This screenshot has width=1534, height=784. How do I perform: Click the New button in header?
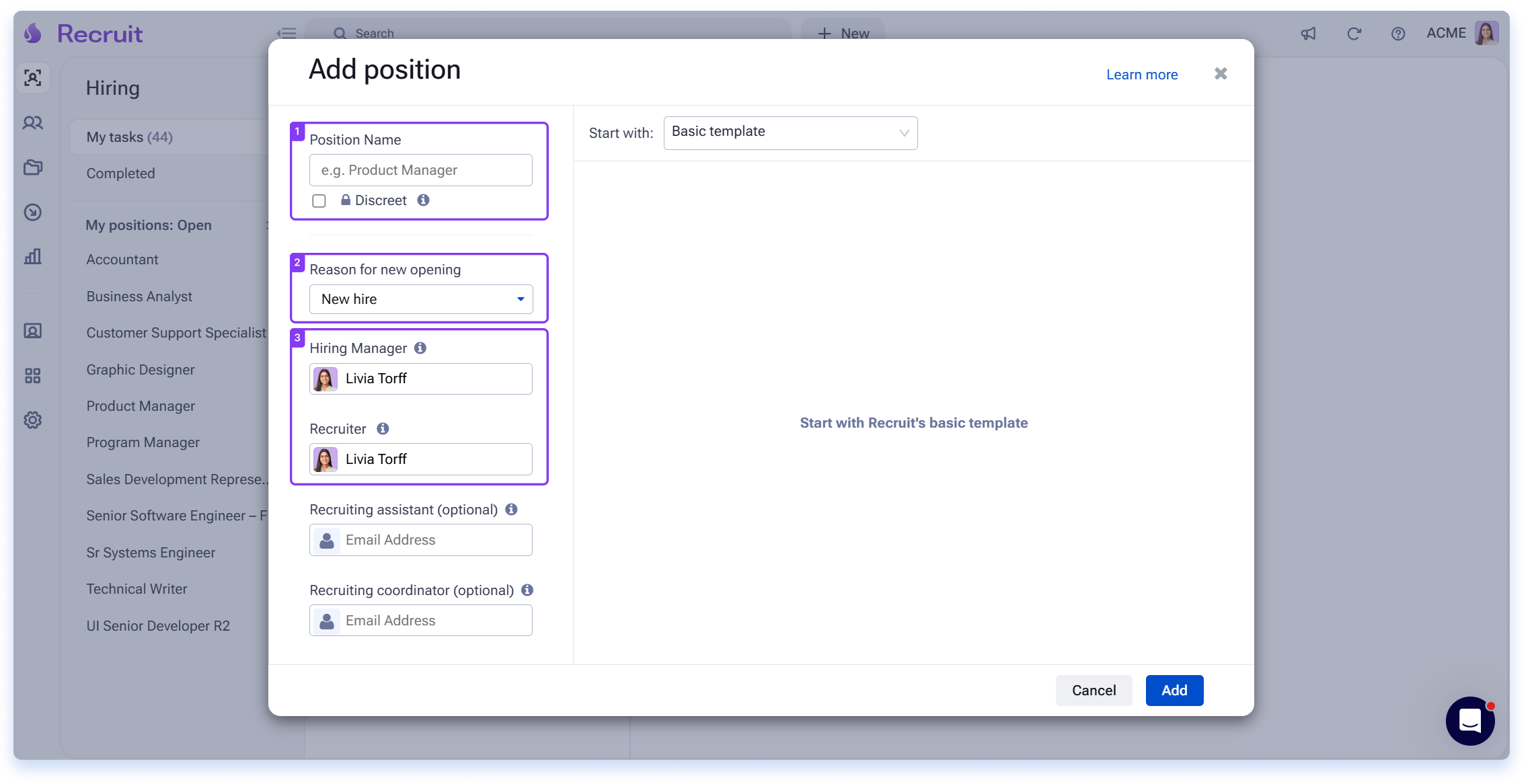pos(843,33)
